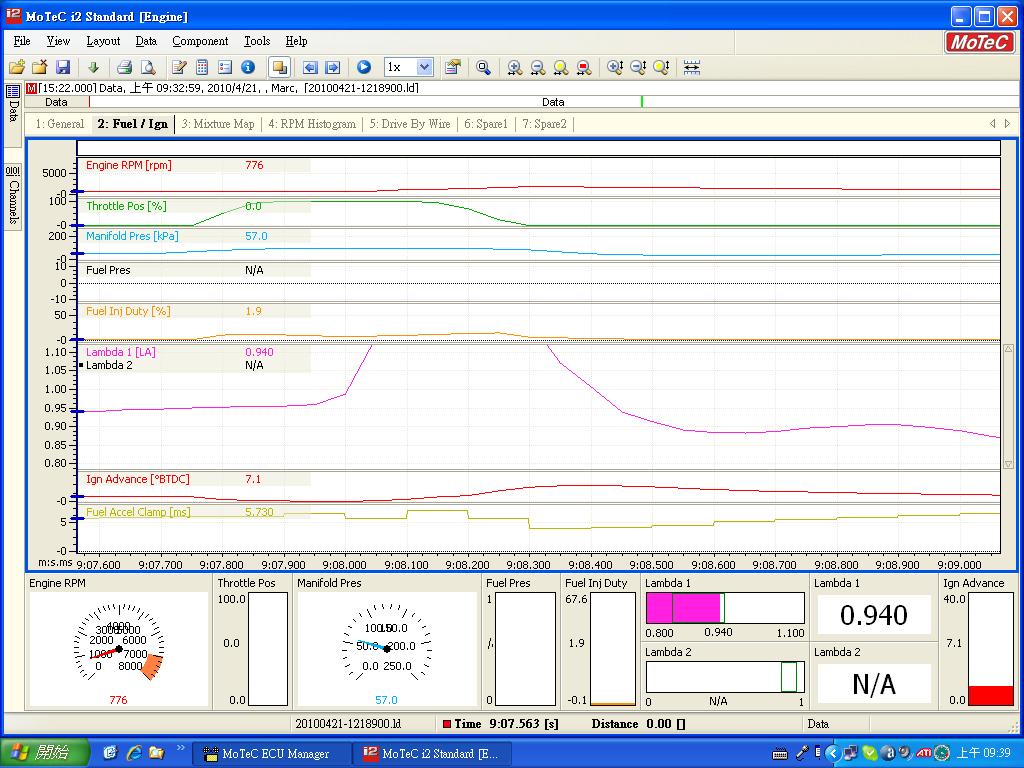Switch to MoTeC ECU Manager in the taskbar
This screenshot has height=768, width=1024.
(272, 754)
